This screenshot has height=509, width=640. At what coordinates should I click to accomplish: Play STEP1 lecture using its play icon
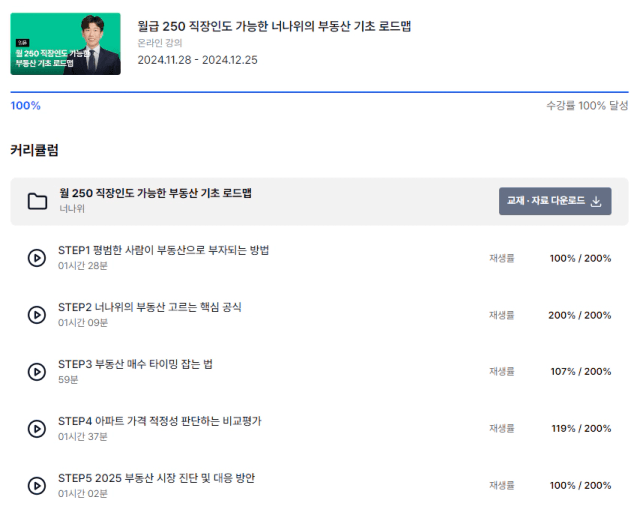pos(37,258)
